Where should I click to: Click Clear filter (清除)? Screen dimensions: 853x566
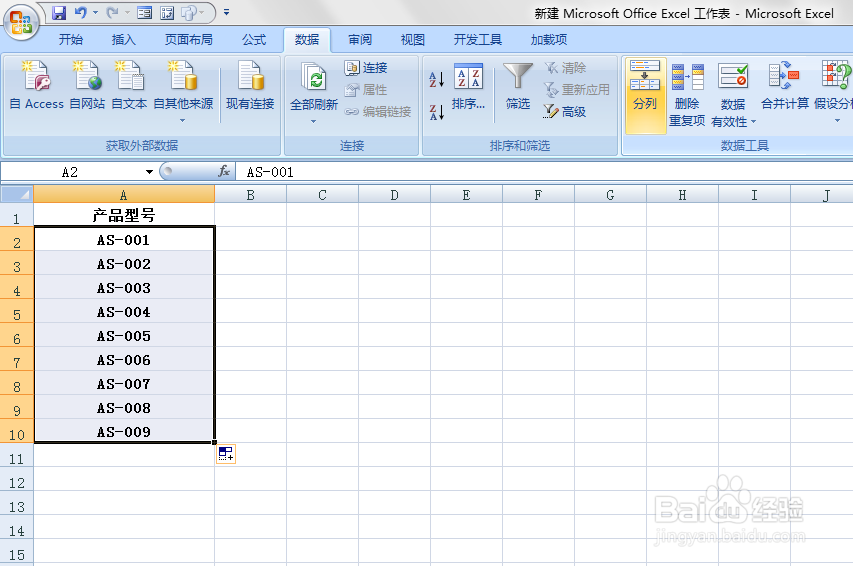click(x=566, y=67)
